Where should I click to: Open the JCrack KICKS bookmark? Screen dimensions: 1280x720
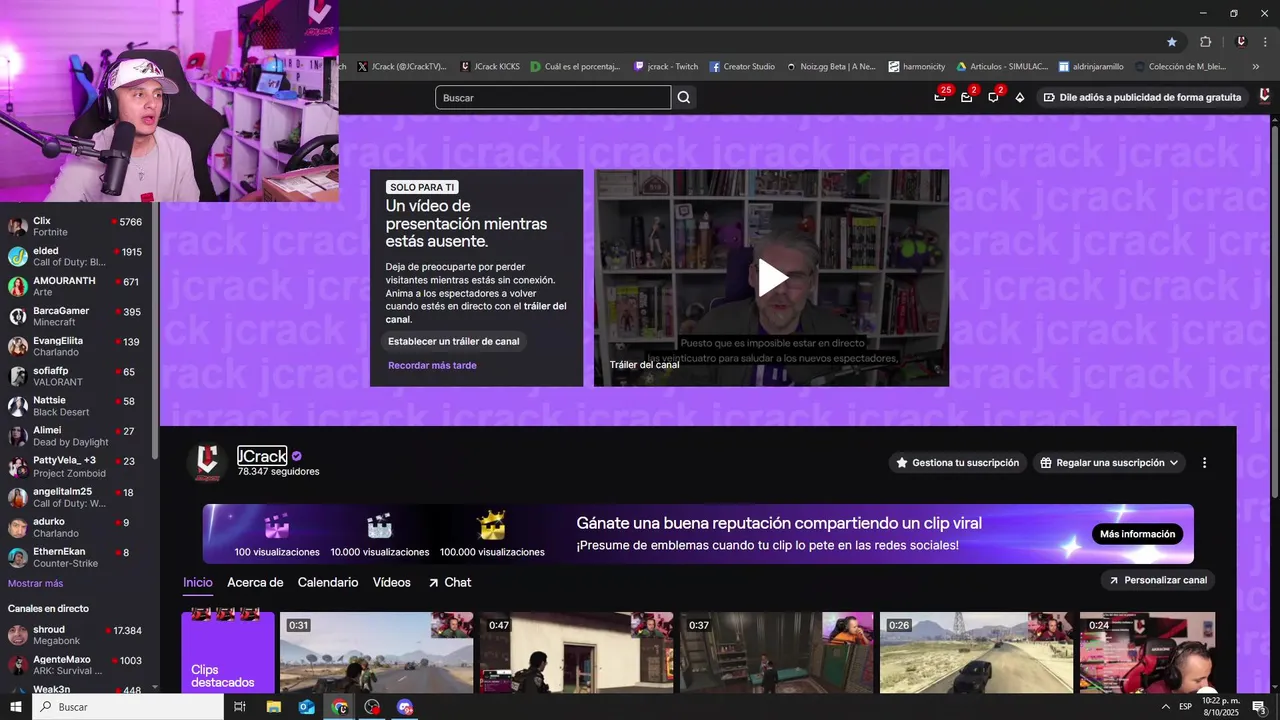pos(490,67)
